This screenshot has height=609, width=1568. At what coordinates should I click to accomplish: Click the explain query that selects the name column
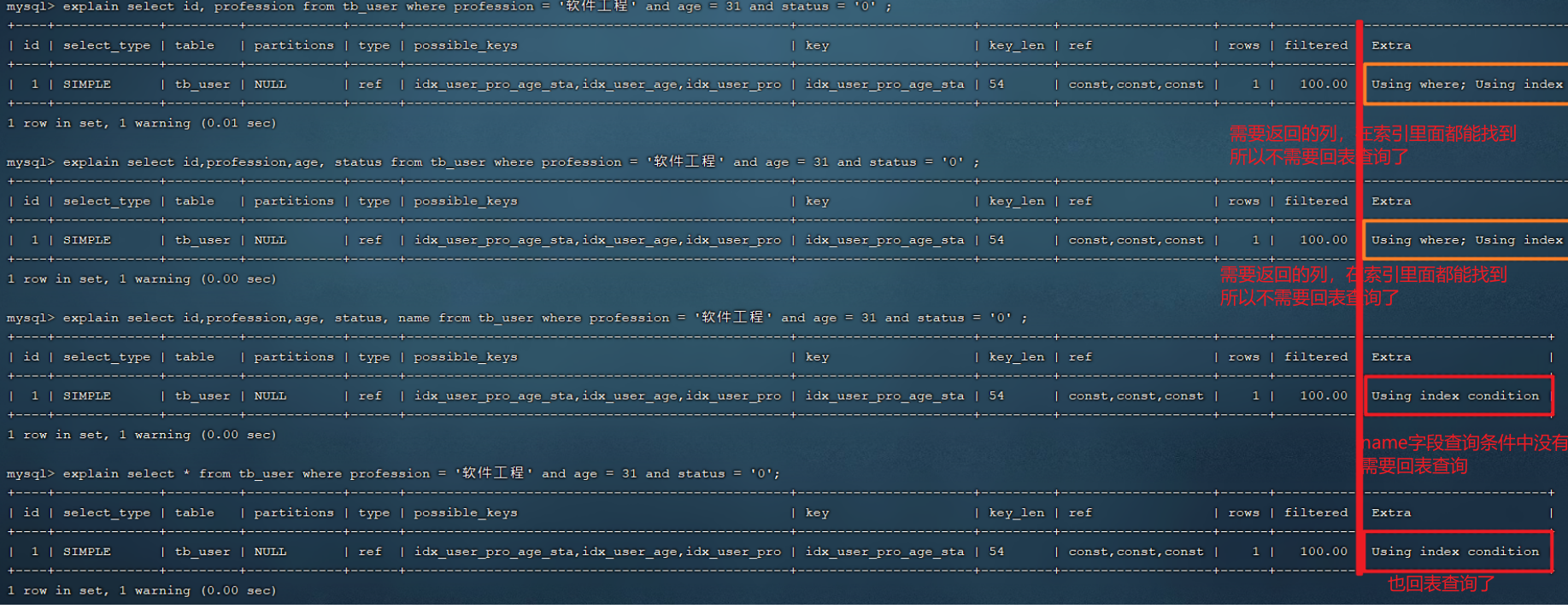(517, 318)
